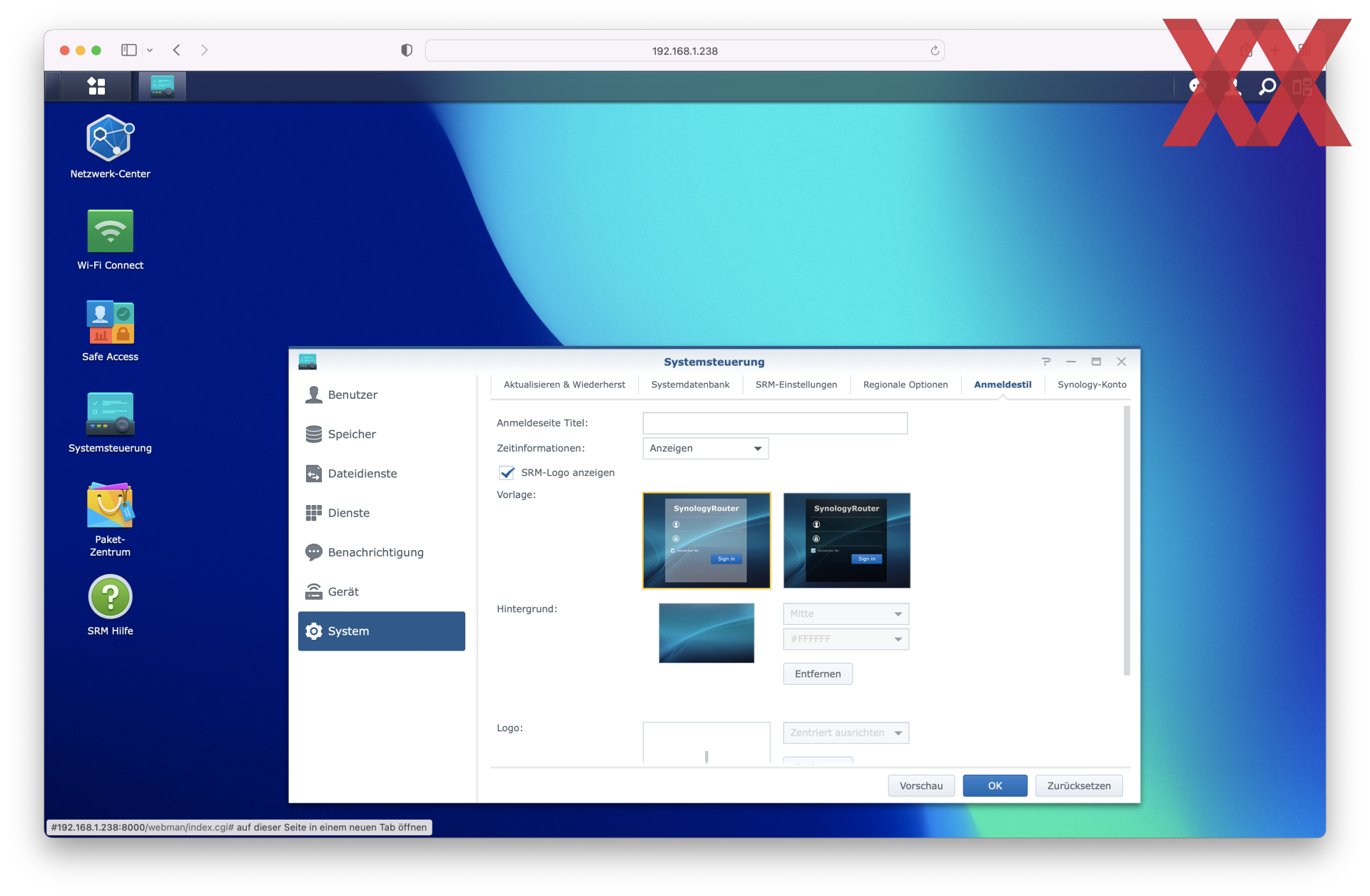This screenshot has height=896, width=1370.
Task: Switch to Synology-Konto tab
Action: (1092, 385)
